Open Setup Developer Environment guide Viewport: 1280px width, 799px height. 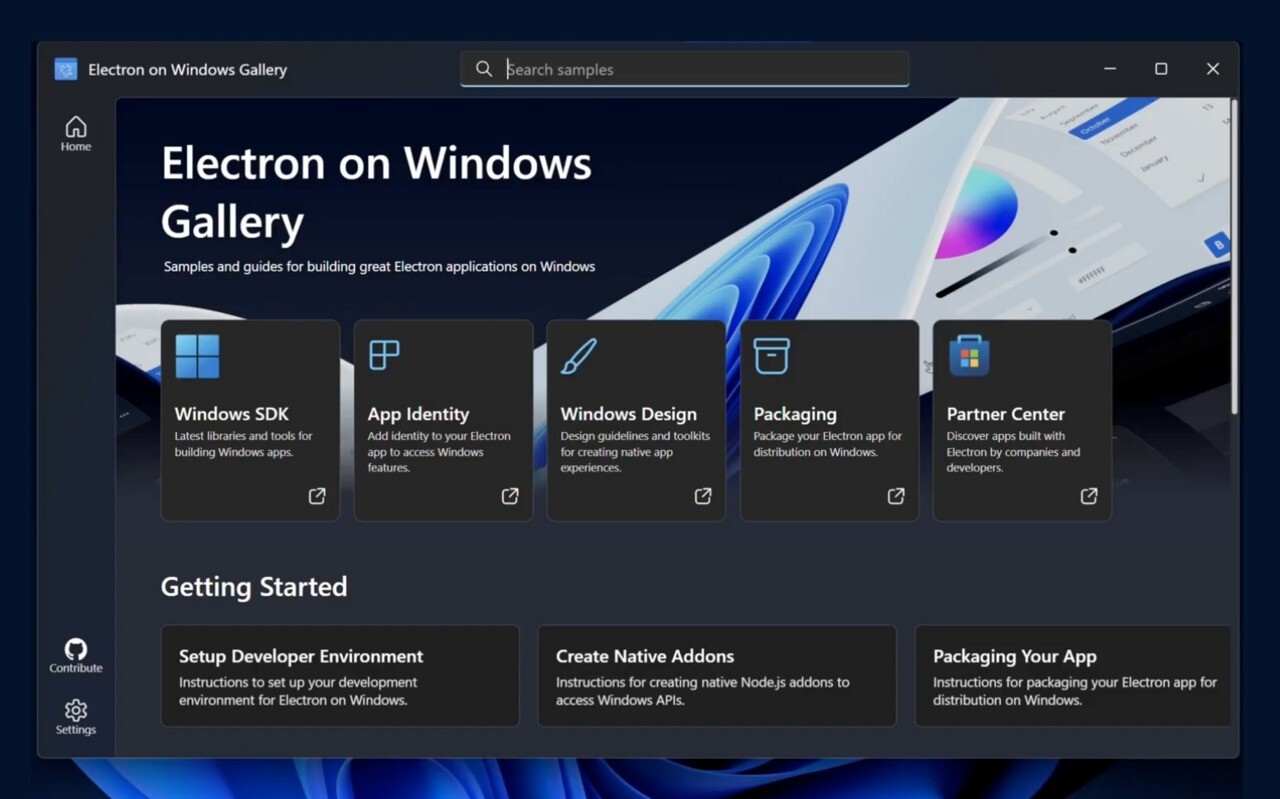(x=340, y=676)
